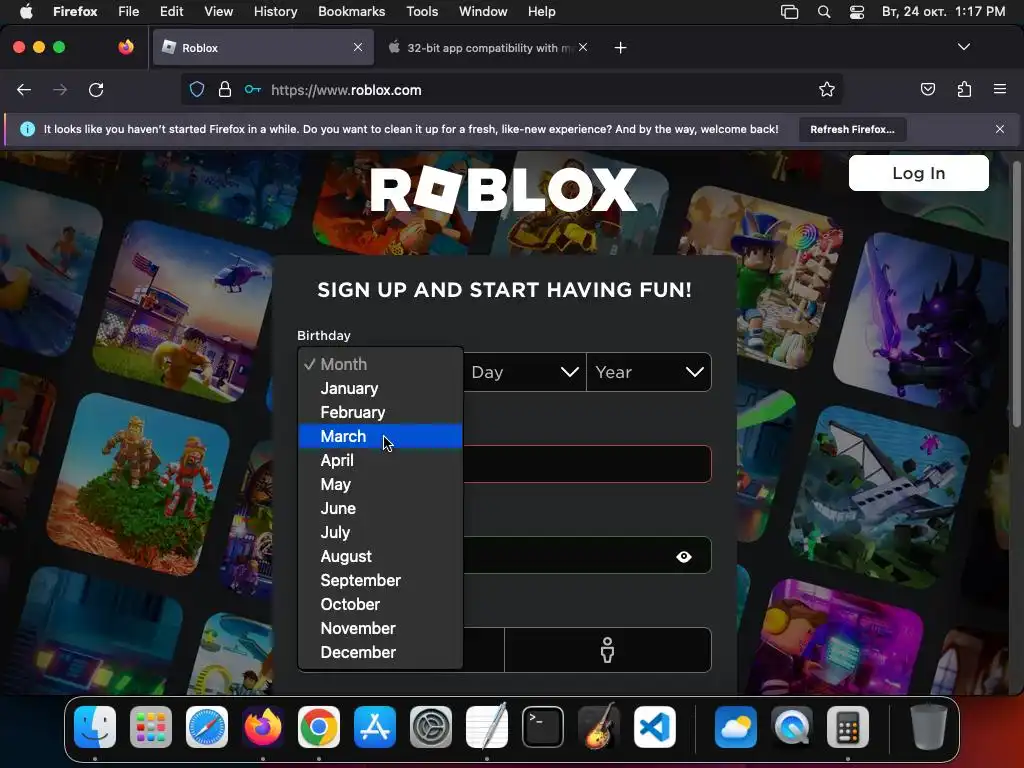Image resolution: width=1024 pixels, height=768 pixels.
Task: Go back with the browser back arrow
Action: pyautogui.click(x=24, y=89)
